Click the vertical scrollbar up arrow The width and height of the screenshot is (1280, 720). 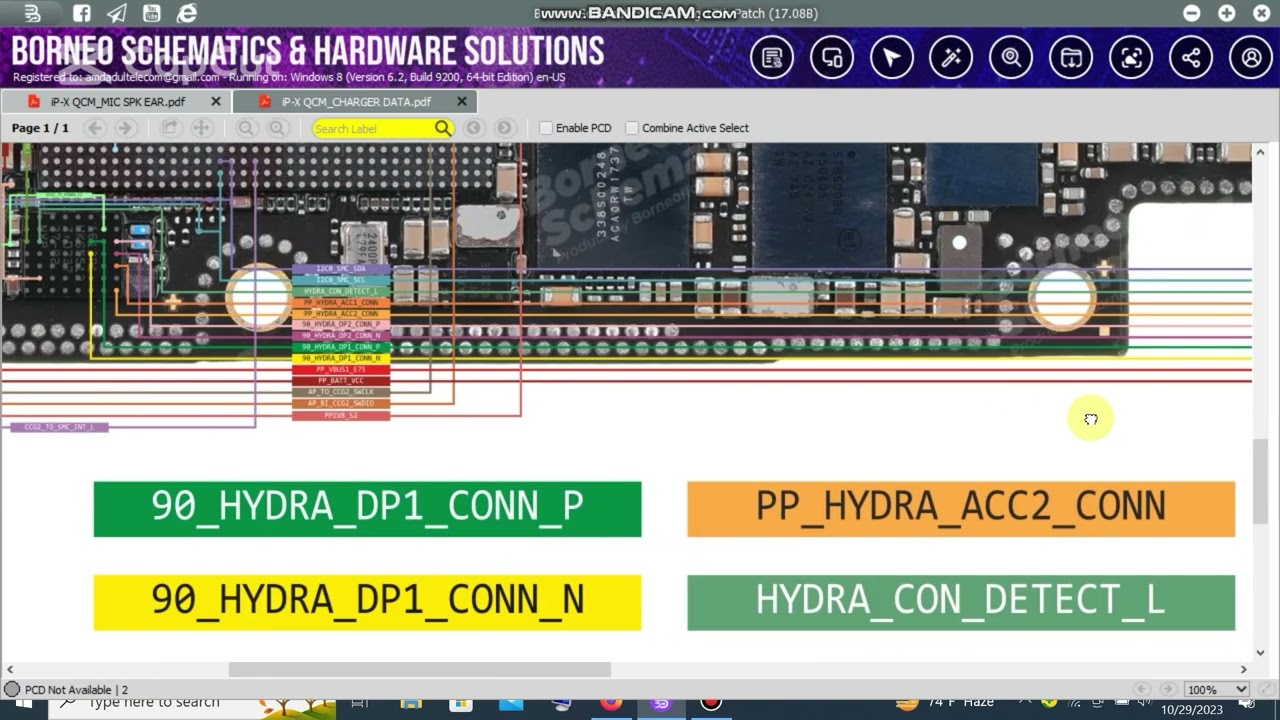(1261, 152)
